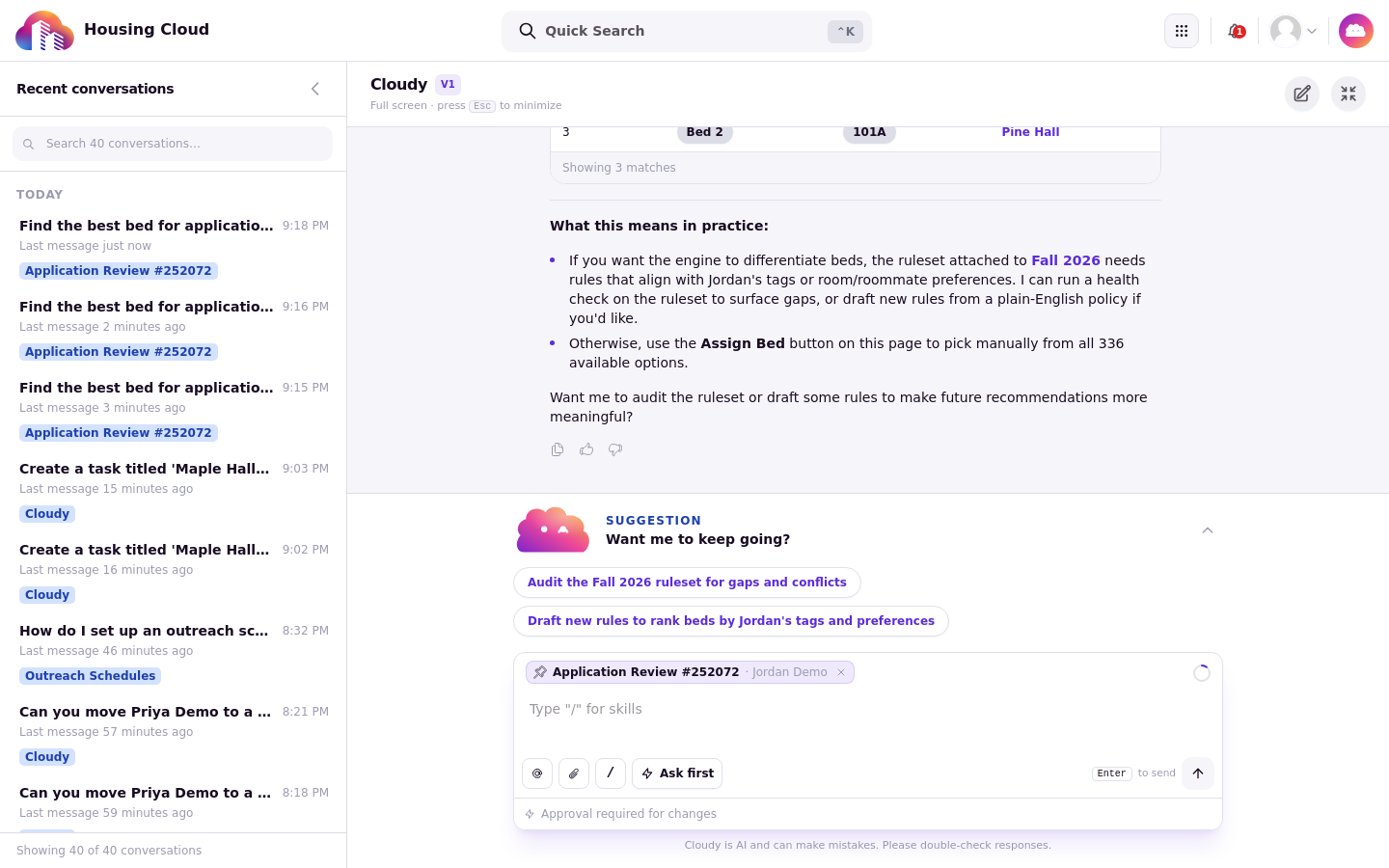This screenshot has width=1389, height=868.
Task: Click the Cloudy assistant icon in header
Action: click(x=1356, y=31)
